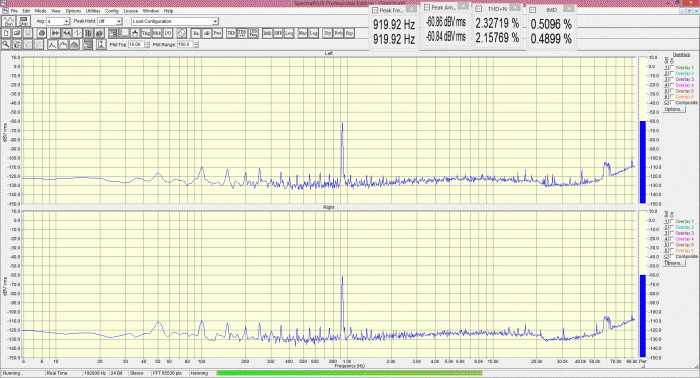
Task: Enable Composite checkbox in Right plot
Action: coord(672,257)
